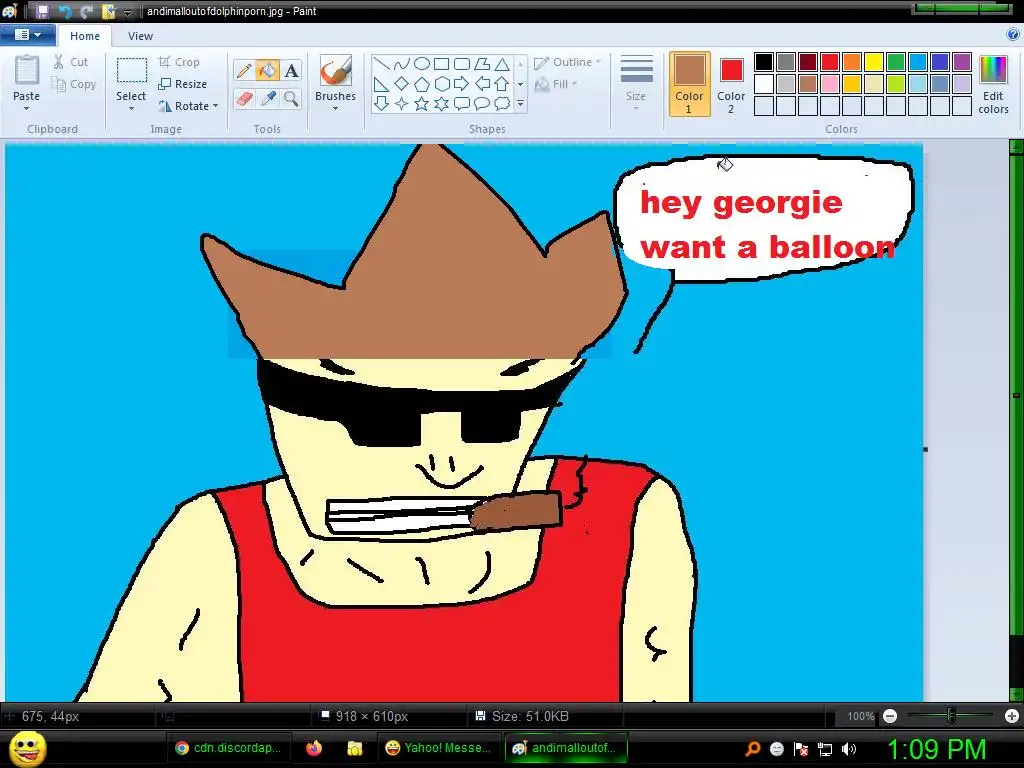Click the Crop icon
The height and width of the screenshot is (768, 1024).
click(165, 62)
